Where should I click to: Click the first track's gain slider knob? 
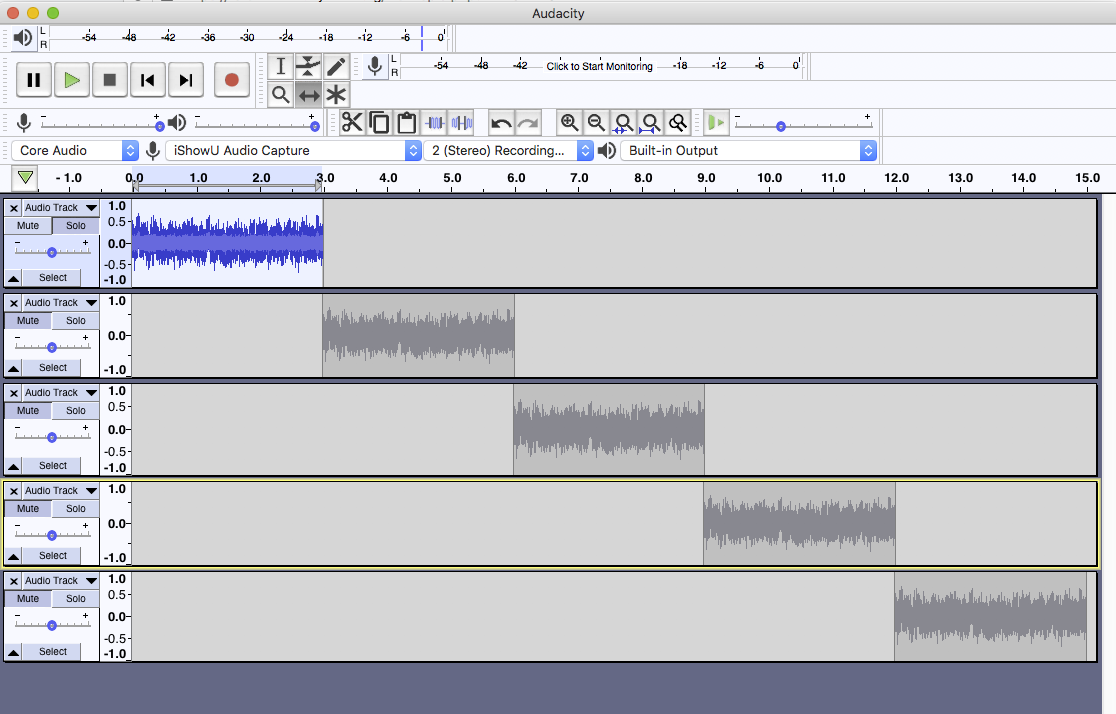click(52, 251)
